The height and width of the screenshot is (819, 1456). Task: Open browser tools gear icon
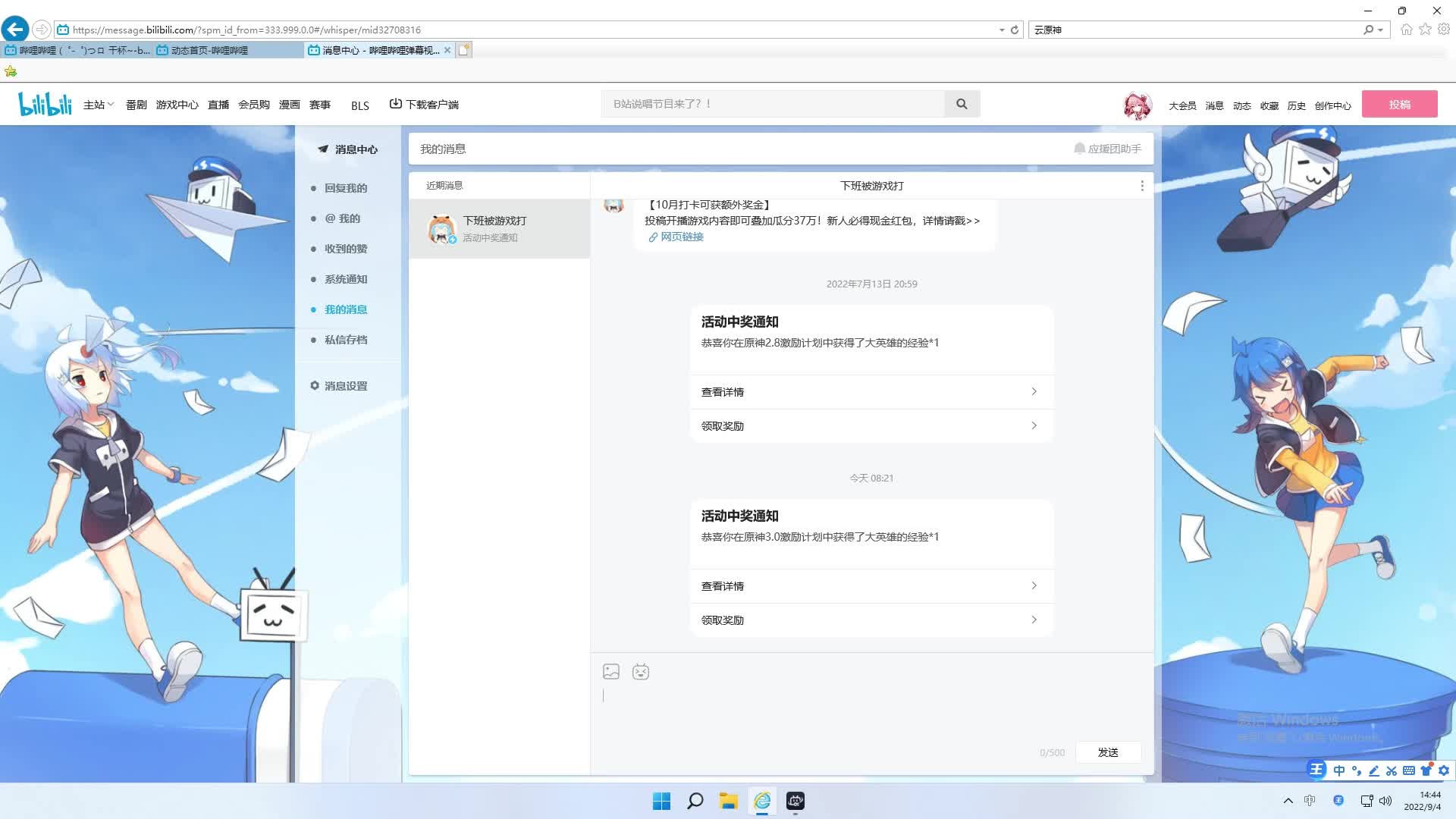tap(1444, 30)
